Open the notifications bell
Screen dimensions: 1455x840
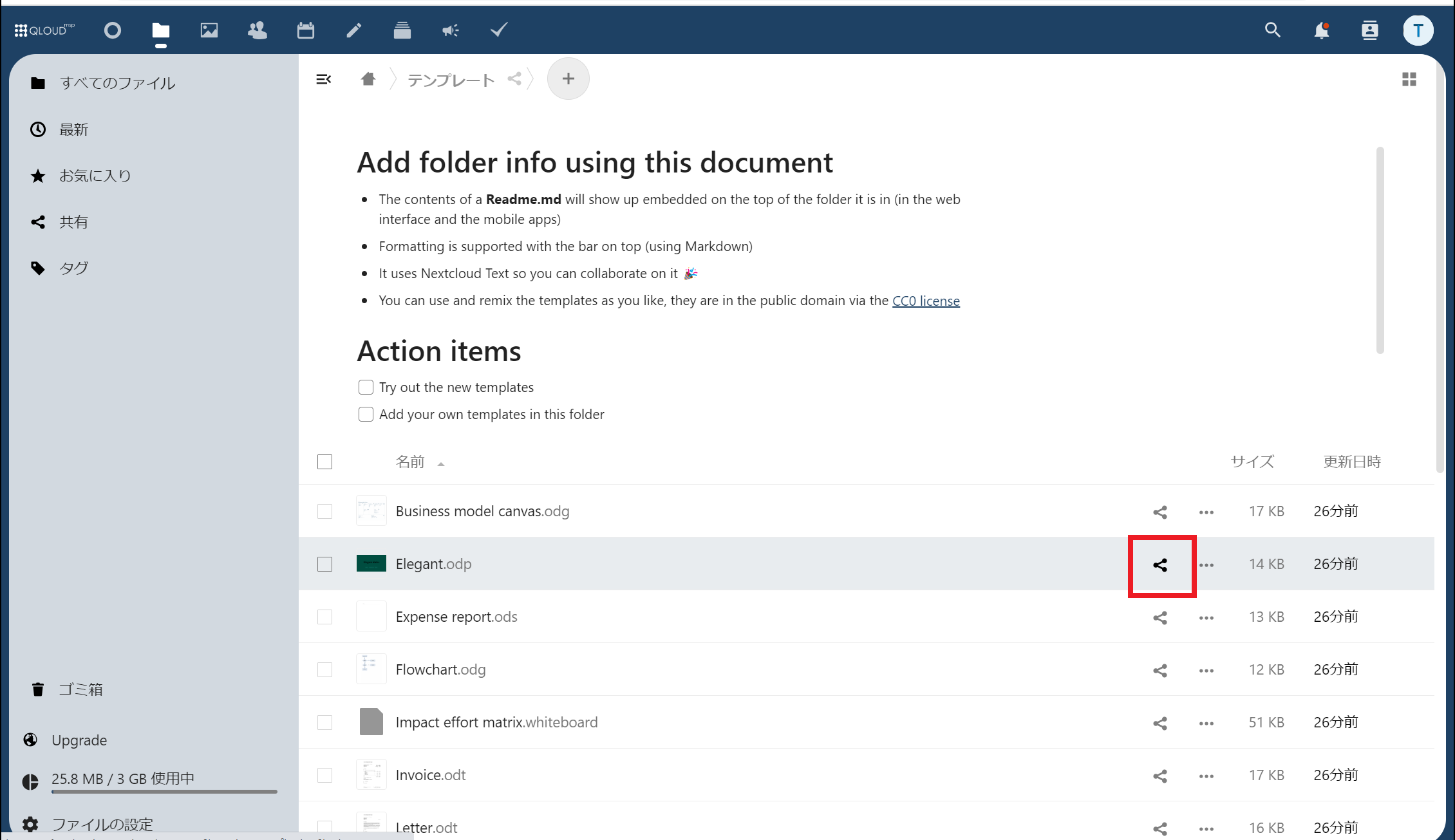point(1321,30)
